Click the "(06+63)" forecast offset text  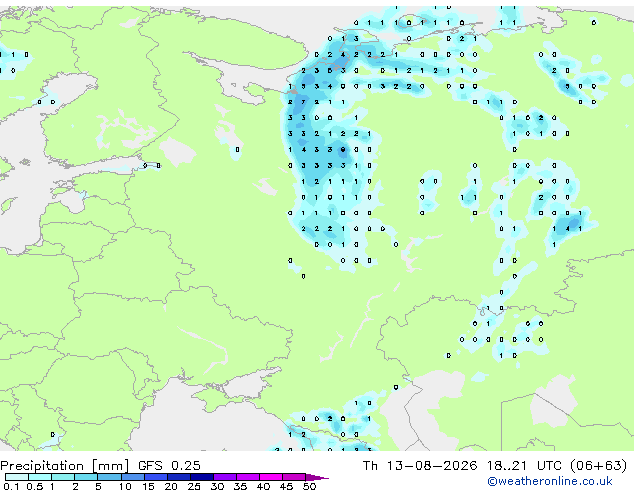[599, 466]
